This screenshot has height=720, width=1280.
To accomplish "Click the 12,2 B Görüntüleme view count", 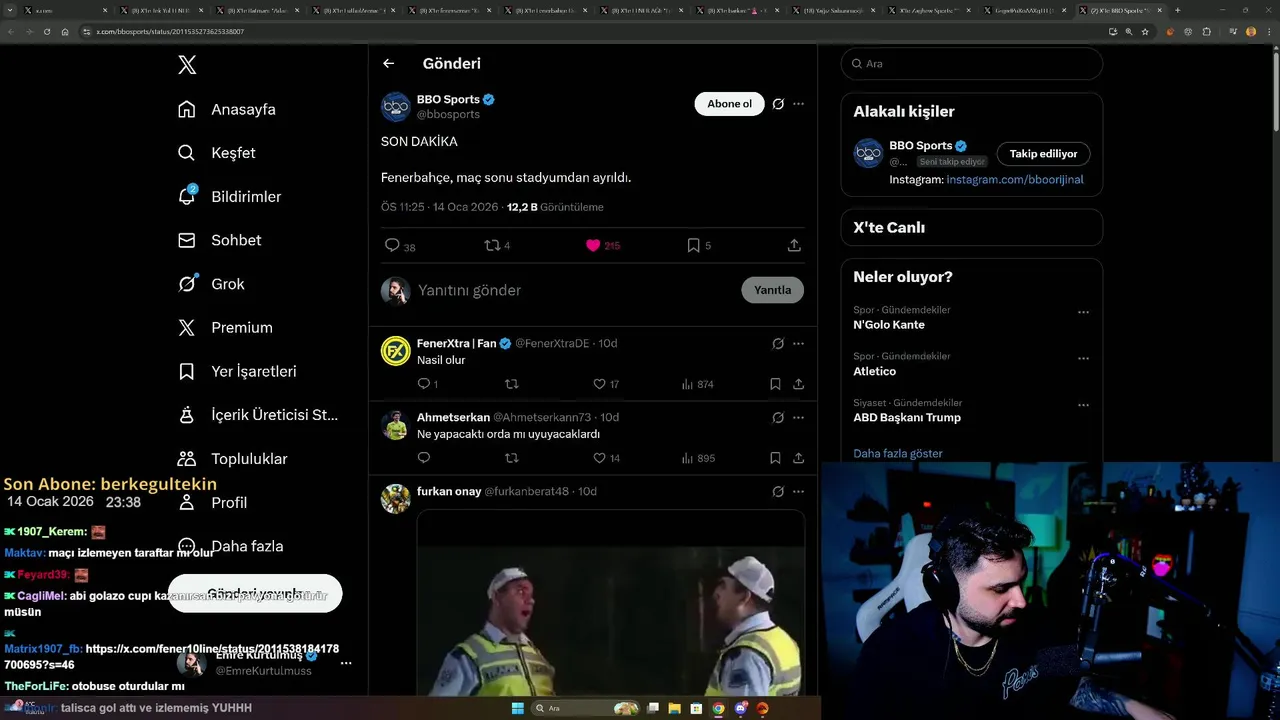I will point(555,207).
